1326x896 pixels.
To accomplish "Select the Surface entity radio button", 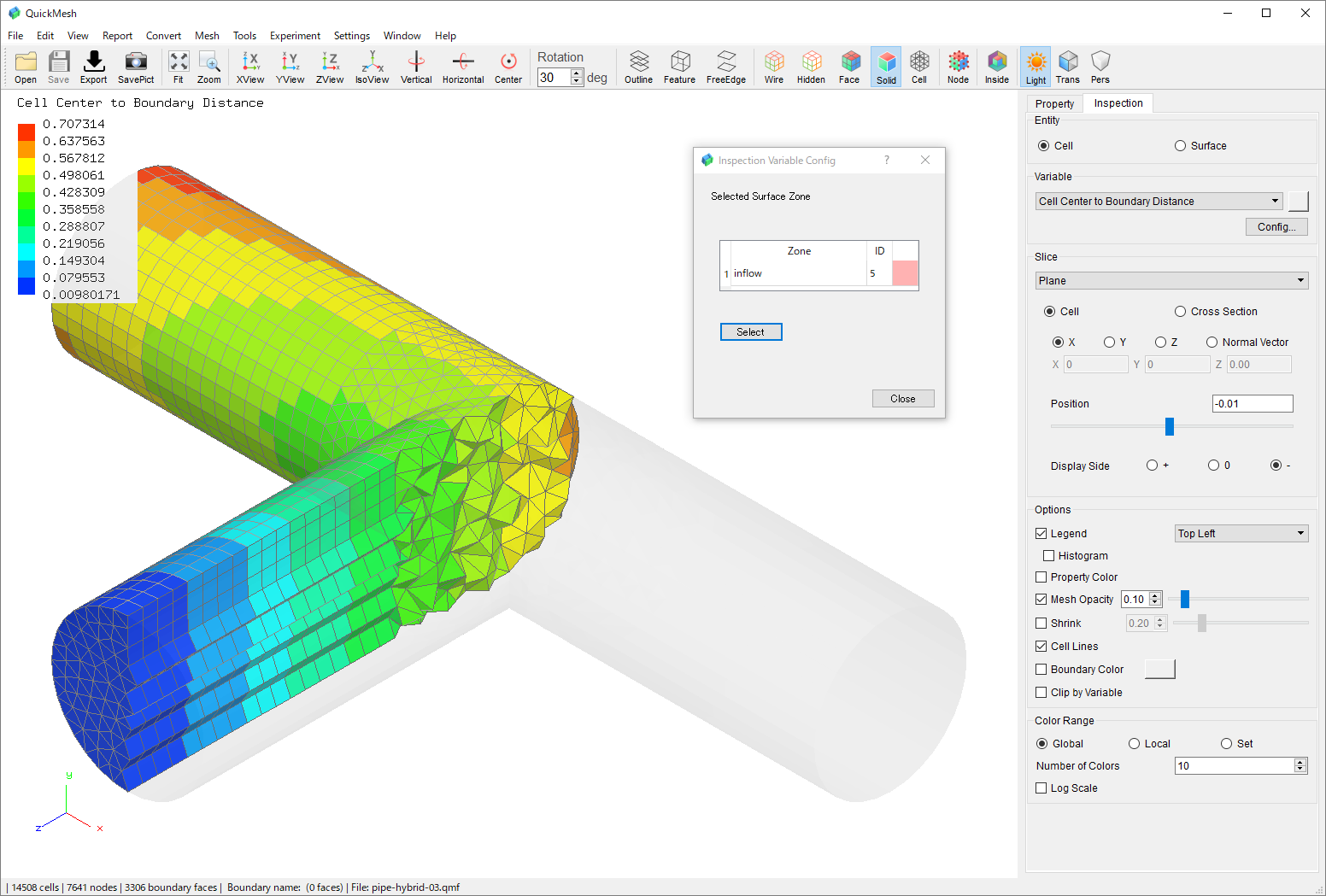I will [x=1181, y=146].
